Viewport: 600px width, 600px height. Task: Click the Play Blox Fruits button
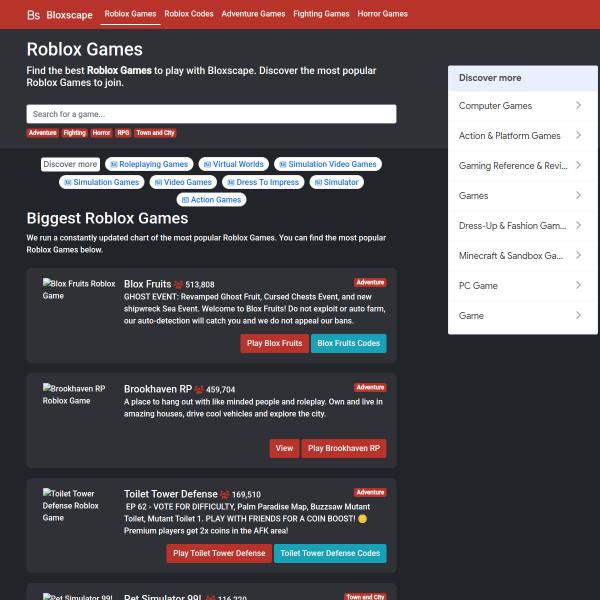274,343
